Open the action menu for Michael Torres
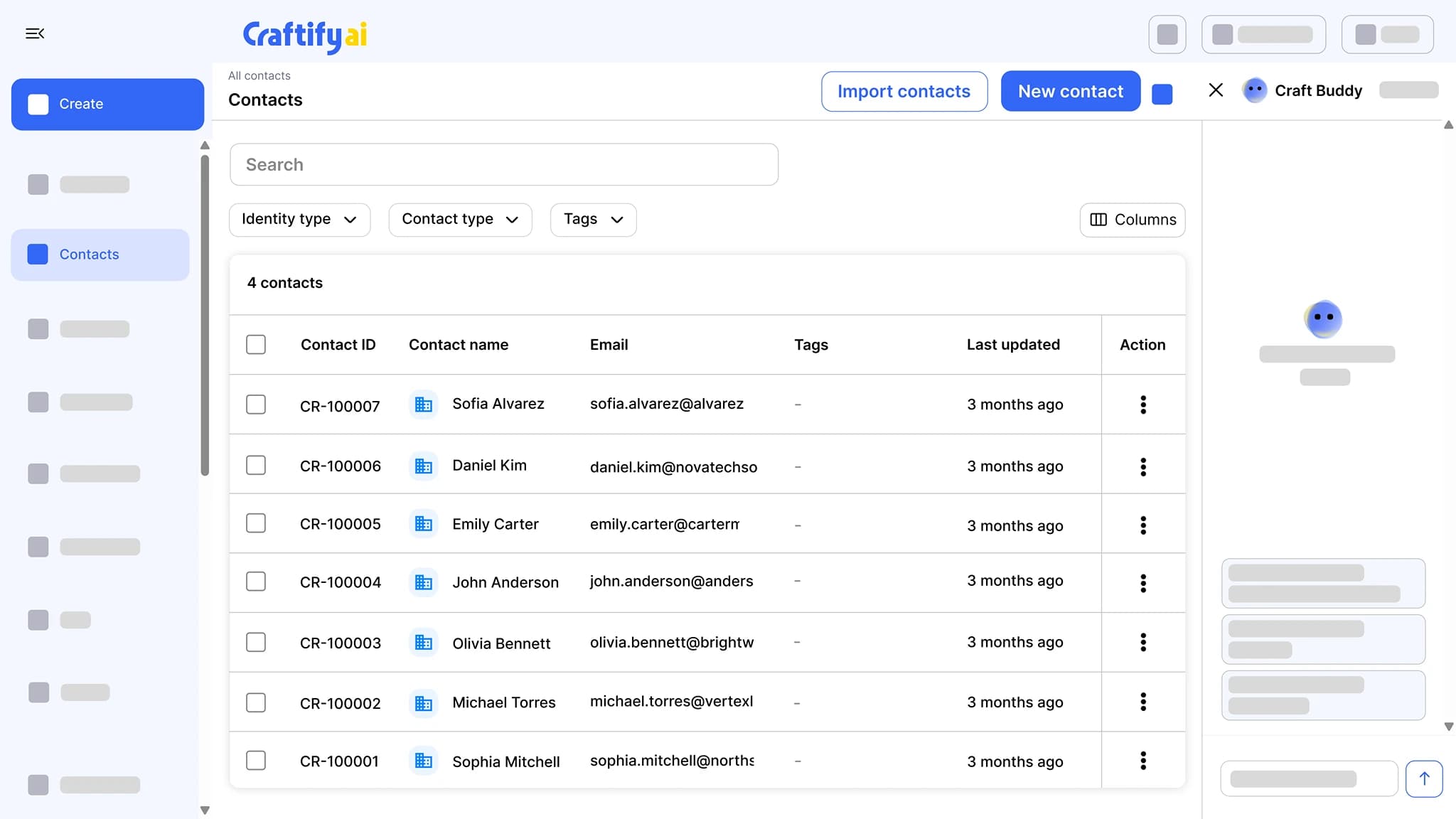The image size is (1456, 819). (x=1143, y=702)
